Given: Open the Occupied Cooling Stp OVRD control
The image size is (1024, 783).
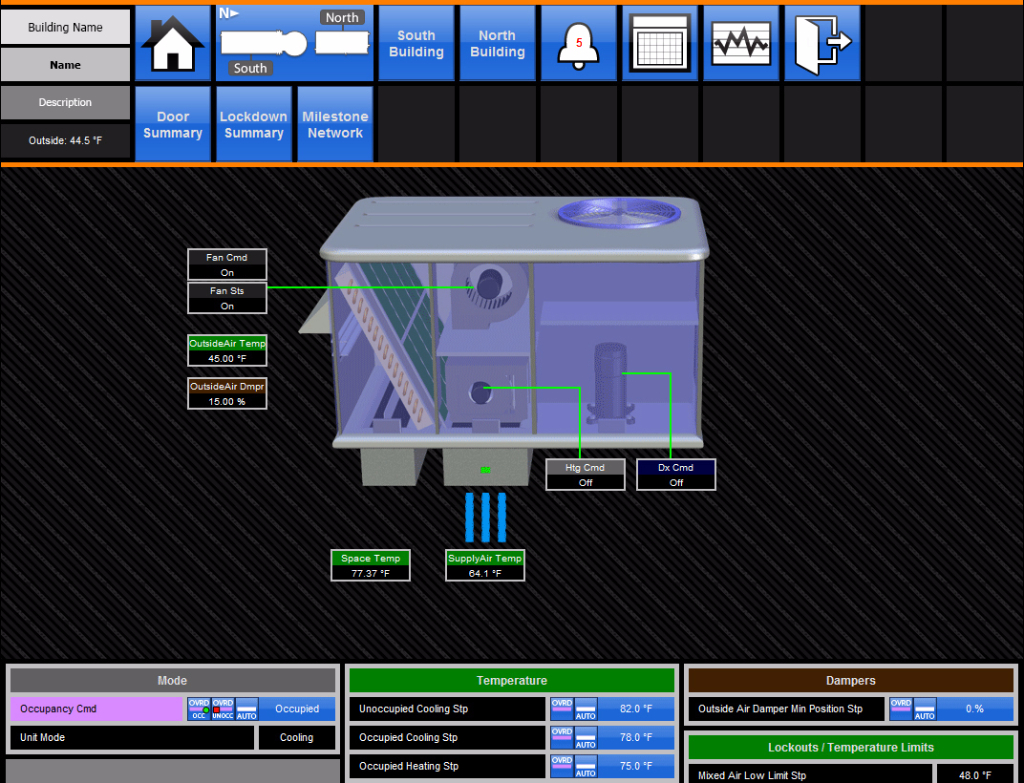Looking at the screenshot, I should pos(562,738).
